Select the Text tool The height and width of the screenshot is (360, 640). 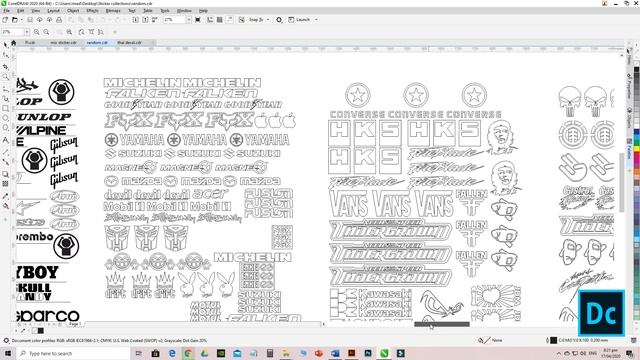coord(6,140)
